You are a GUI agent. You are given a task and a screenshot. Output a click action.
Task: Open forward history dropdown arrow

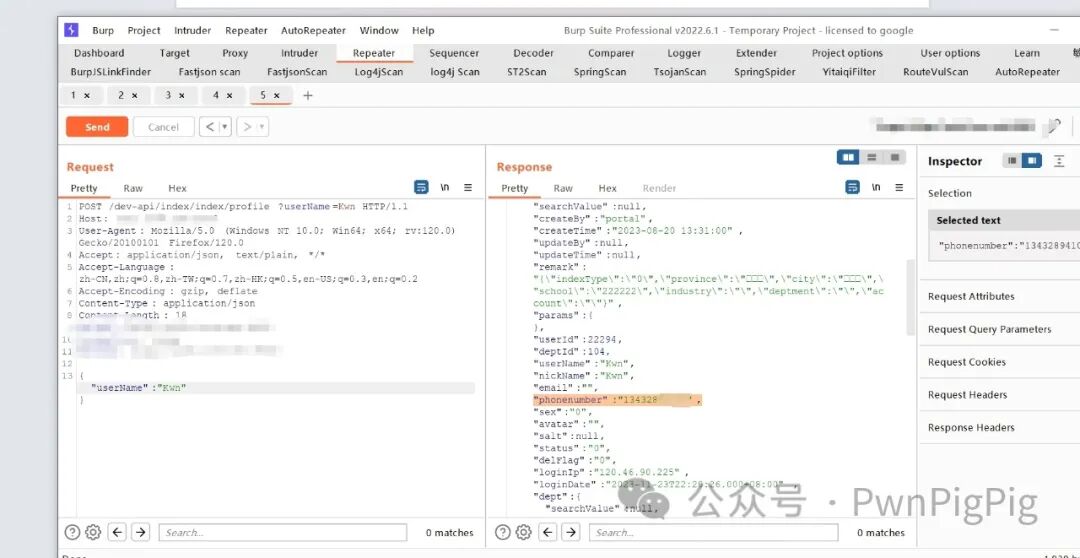point(262,127)
